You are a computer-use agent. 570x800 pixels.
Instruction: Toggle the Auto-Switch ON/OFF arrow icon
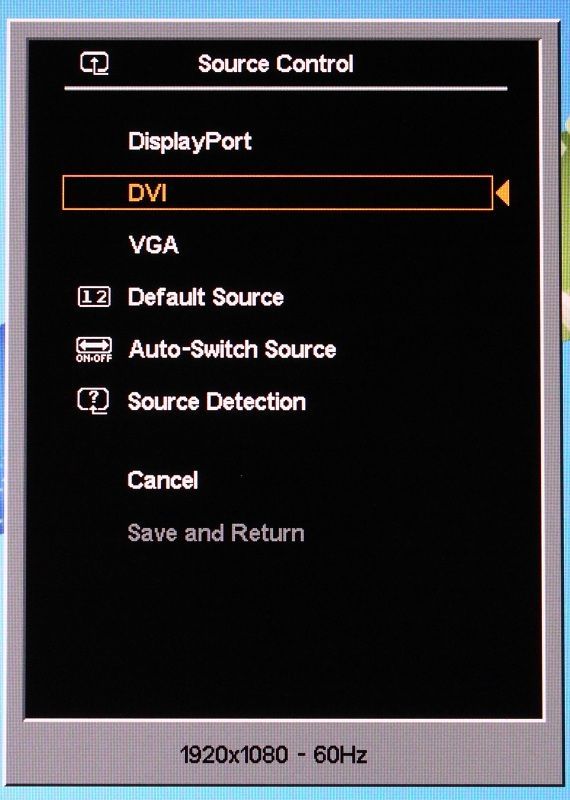click(94, 349)
